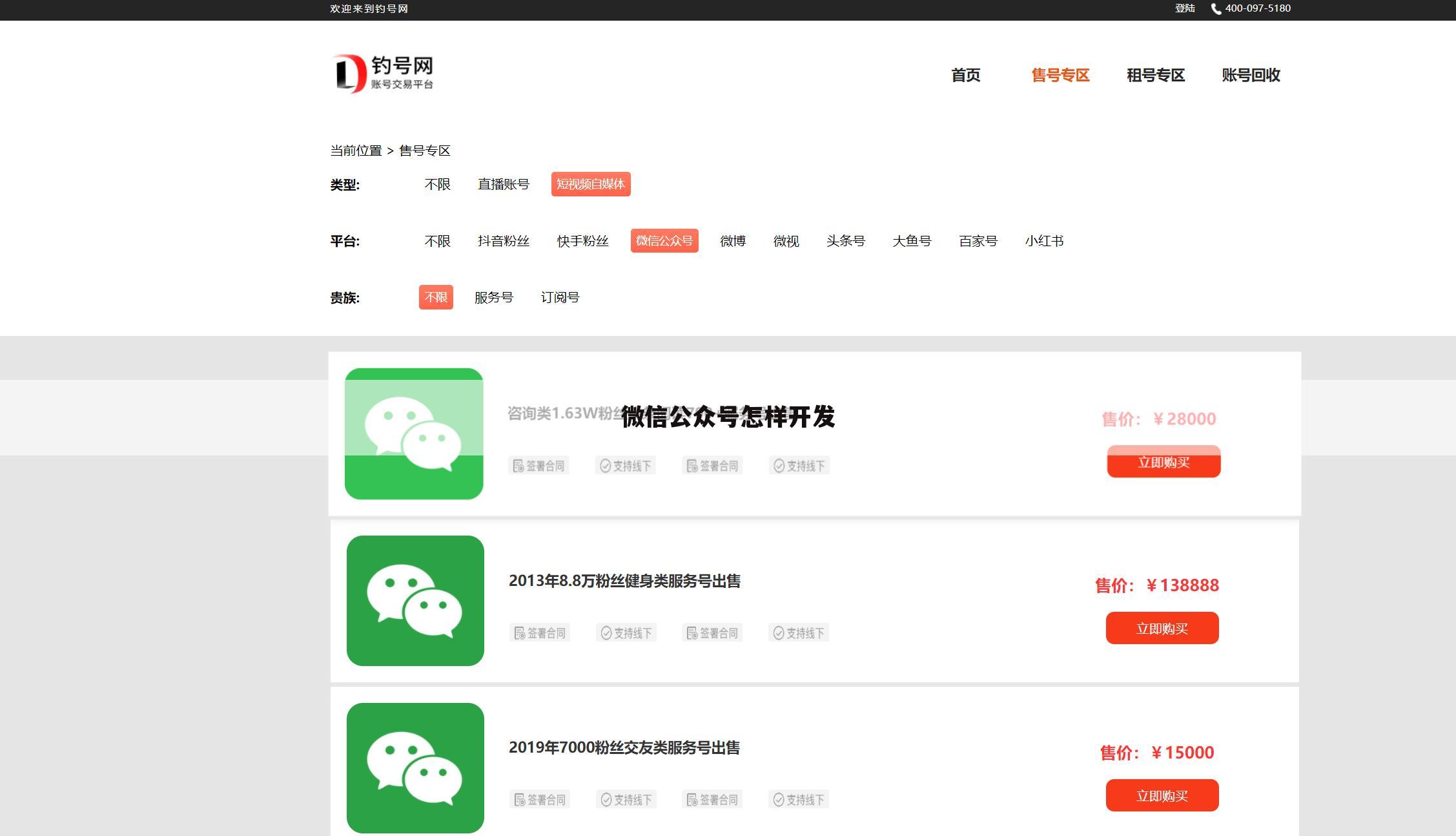Screen dimensions: 1456x836
Task: Click first 支持线下 tag in 28000 listing
Action: (x=625, y=465)
